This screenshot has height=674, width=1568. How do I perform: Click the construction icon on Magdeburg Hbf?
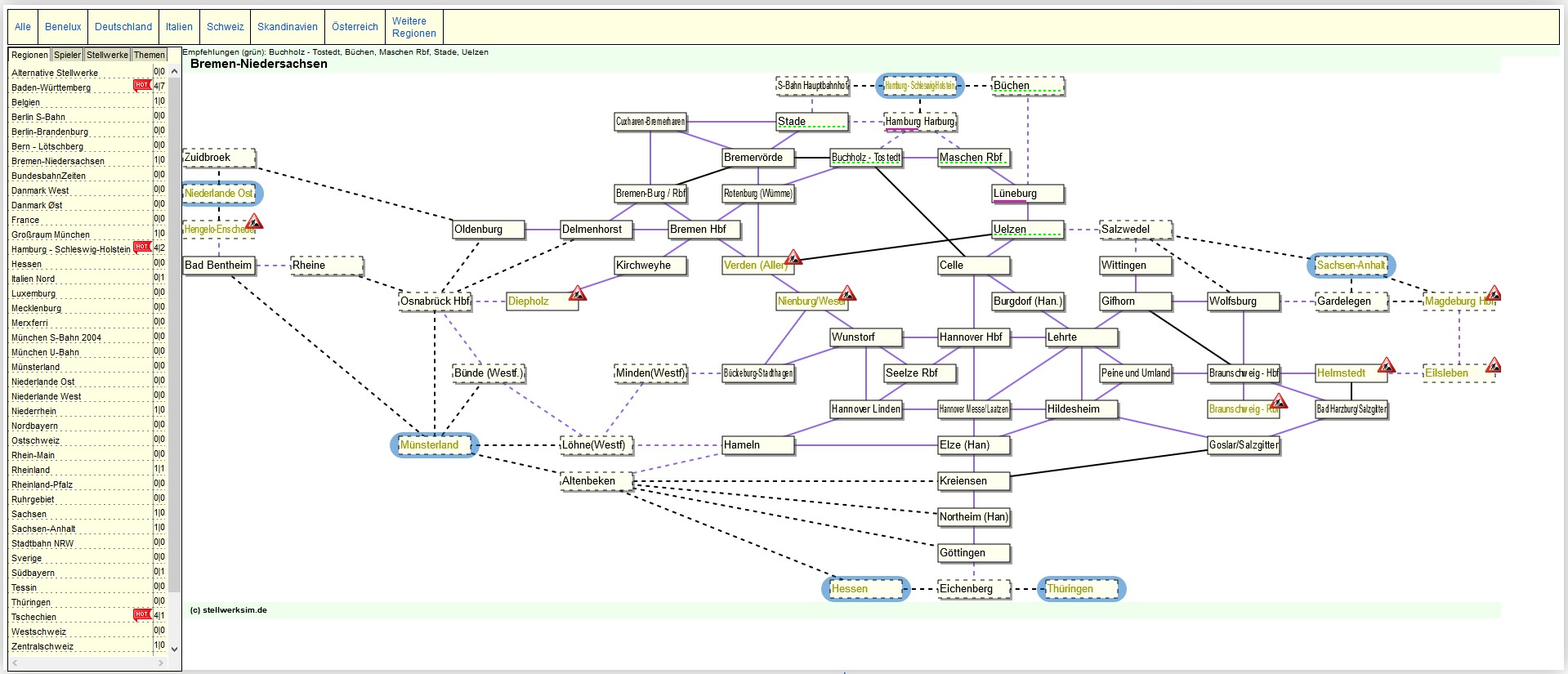click(1493, 293)
